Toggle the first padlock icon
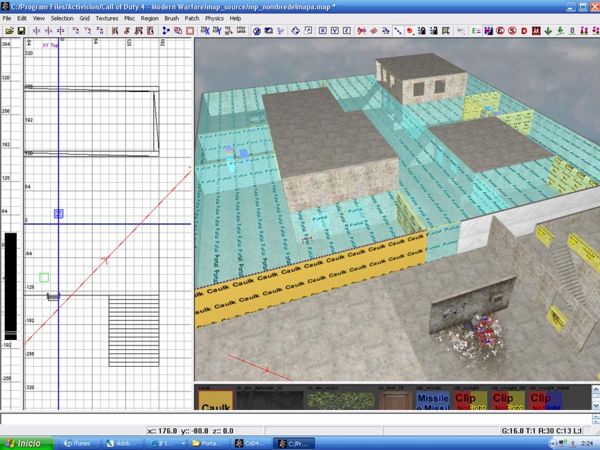 pyautogui.click(x=422, y=31)
